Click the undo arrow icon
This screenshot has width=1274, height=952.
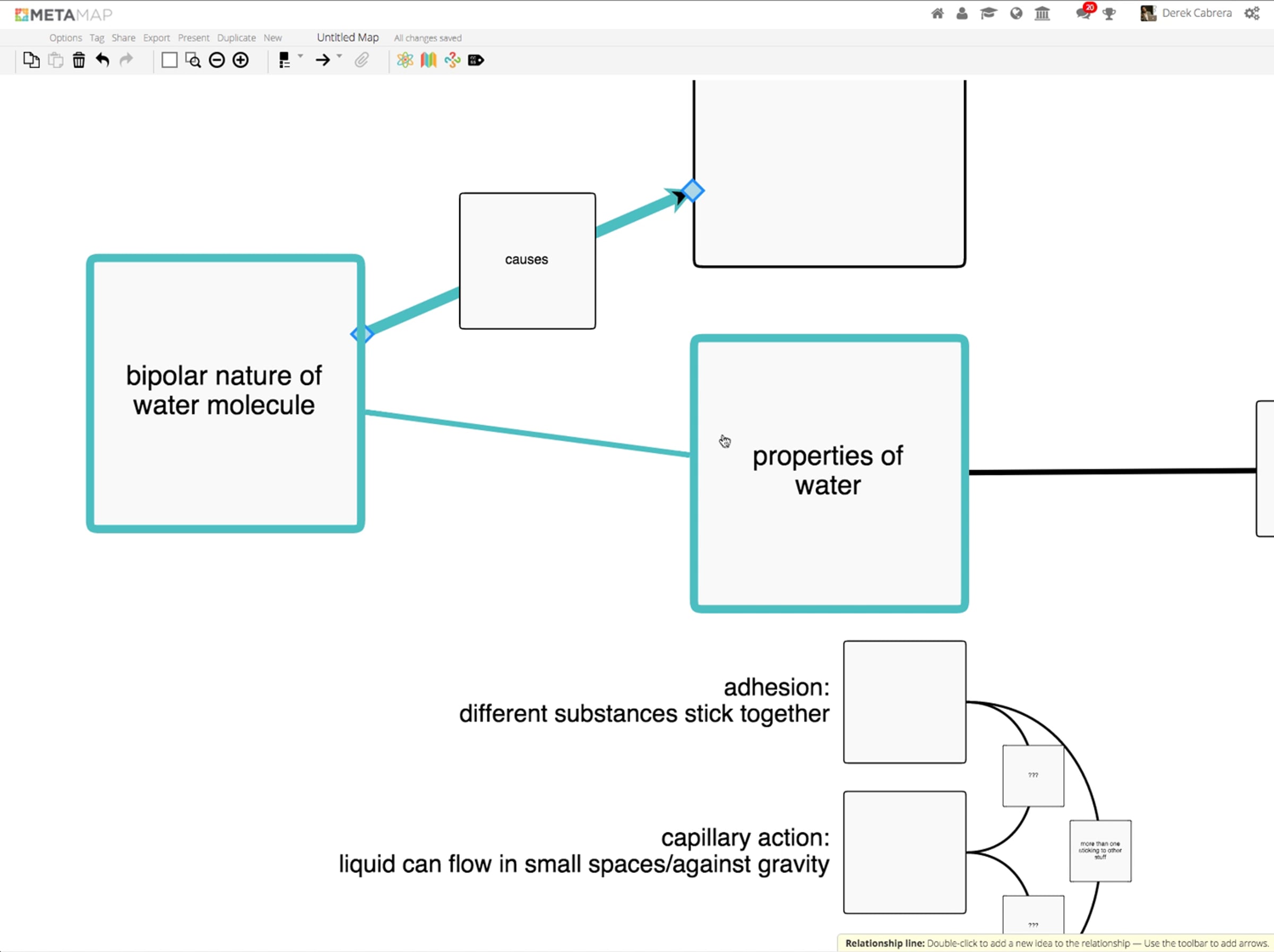(x=102, y=60)
